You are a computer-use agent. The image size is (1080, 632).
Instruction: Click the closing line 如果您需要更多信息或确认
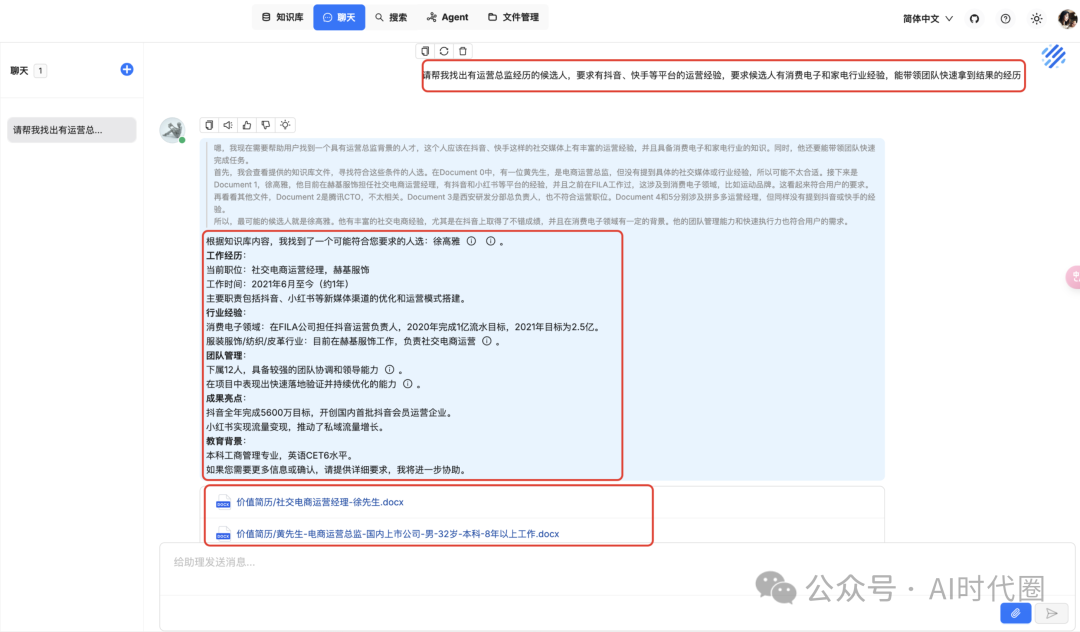point(338,470)
